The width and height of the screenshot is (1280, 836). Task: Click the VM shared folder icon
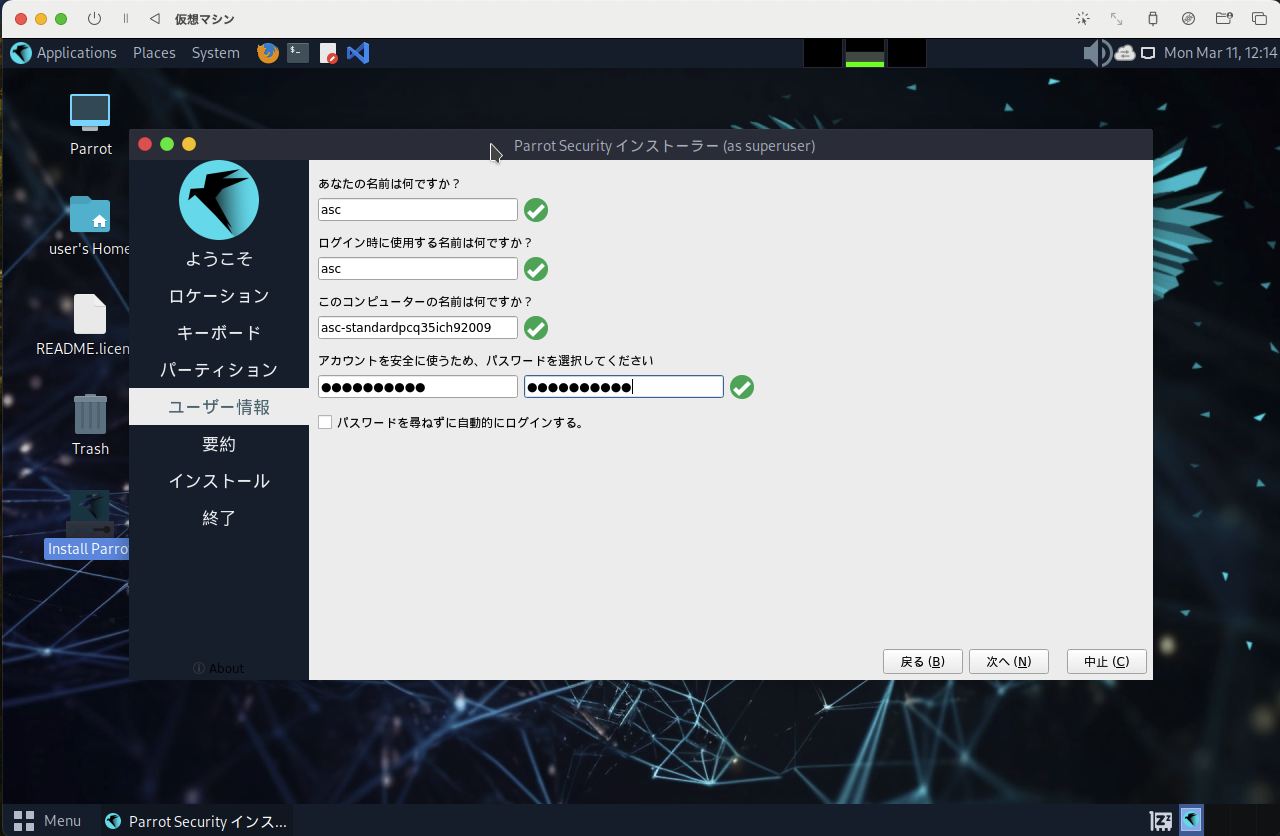coord(1223,19)
